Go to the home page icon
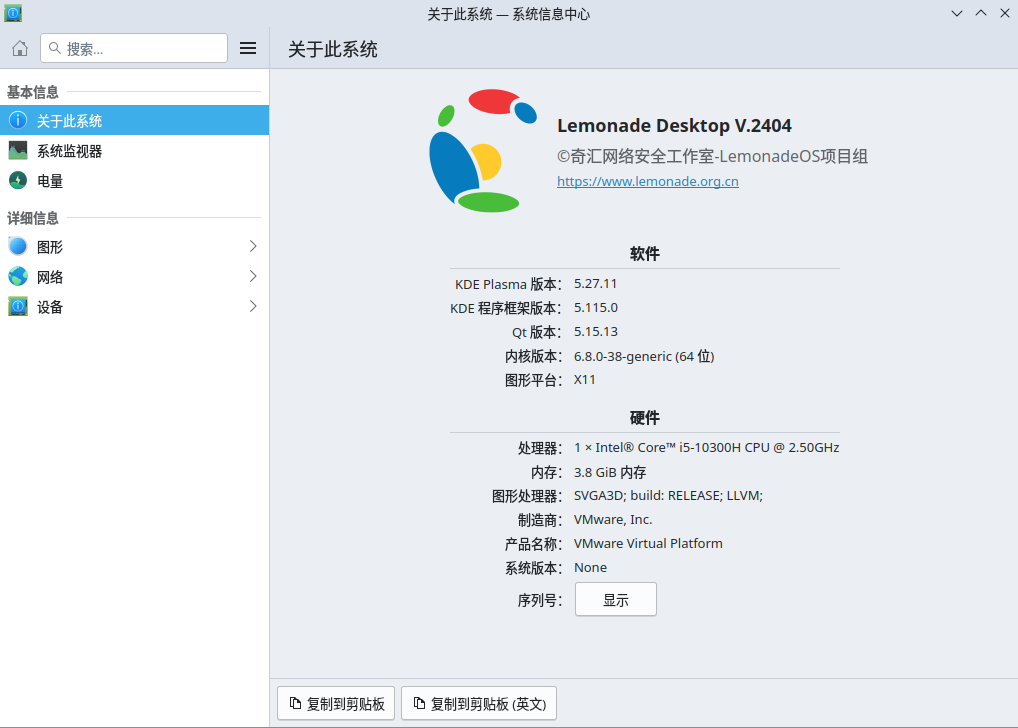The width and height of the screenshot is (1018, 728). pyautogui.click(x=20, y=48)
